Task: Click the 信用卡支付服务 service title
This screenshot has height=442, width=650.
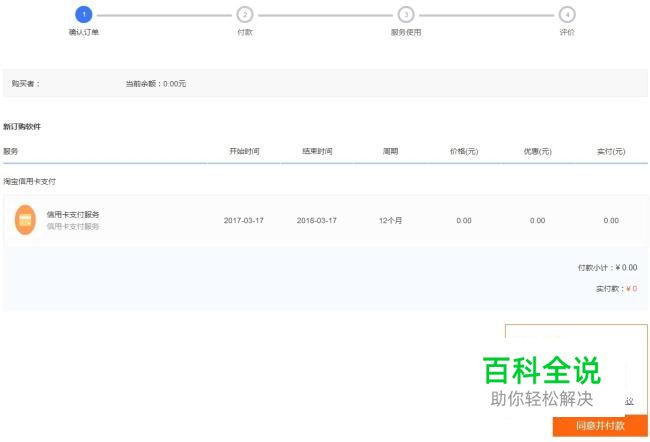Action: tap(73, 214)
